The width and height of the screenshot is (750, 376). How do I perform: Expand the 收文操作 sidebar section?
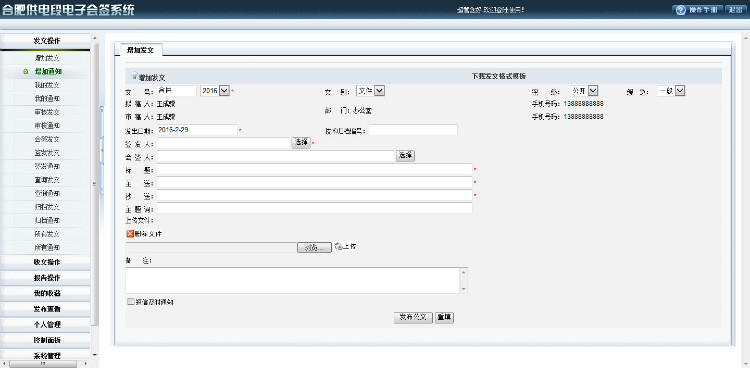[x=46, y=262]
